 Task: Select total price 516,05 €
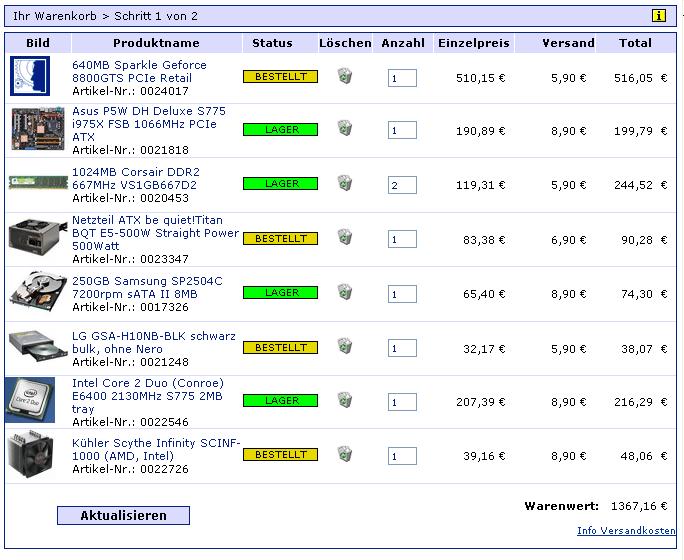click(x=640, y=78)
